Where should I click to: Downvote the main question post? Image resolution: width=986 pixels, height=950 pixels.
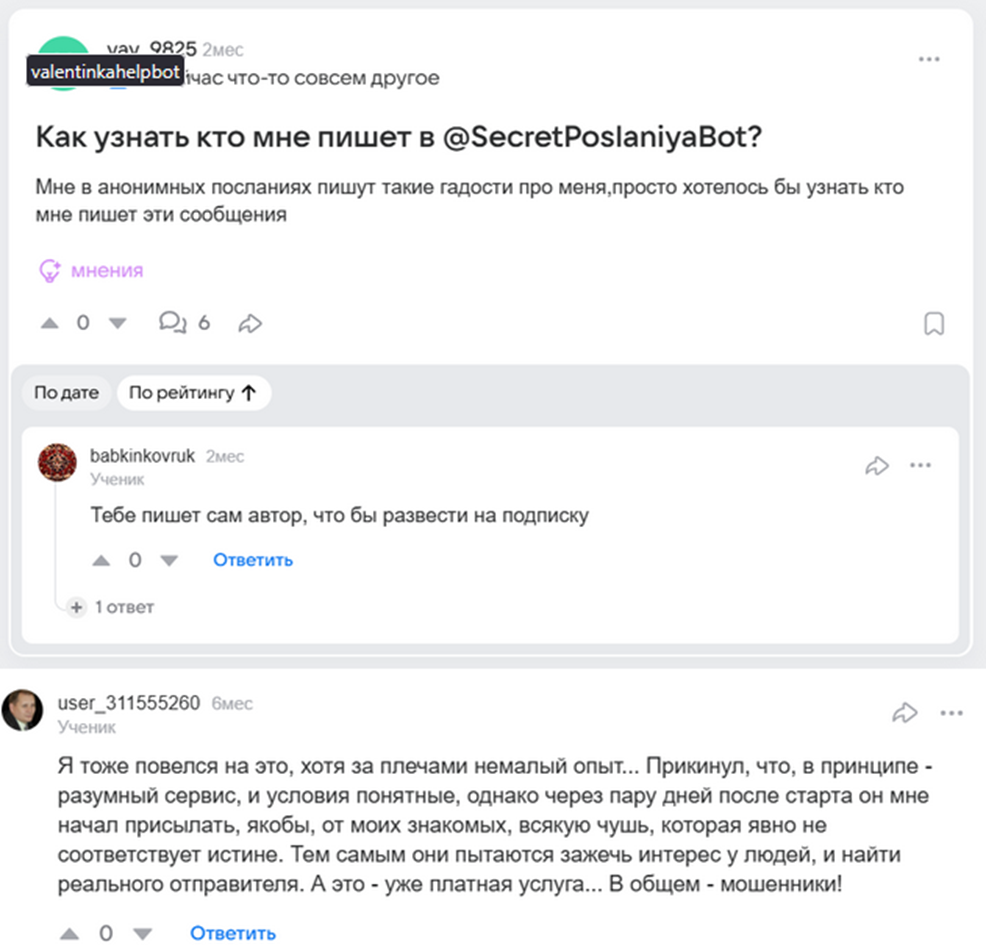[118, 323]
